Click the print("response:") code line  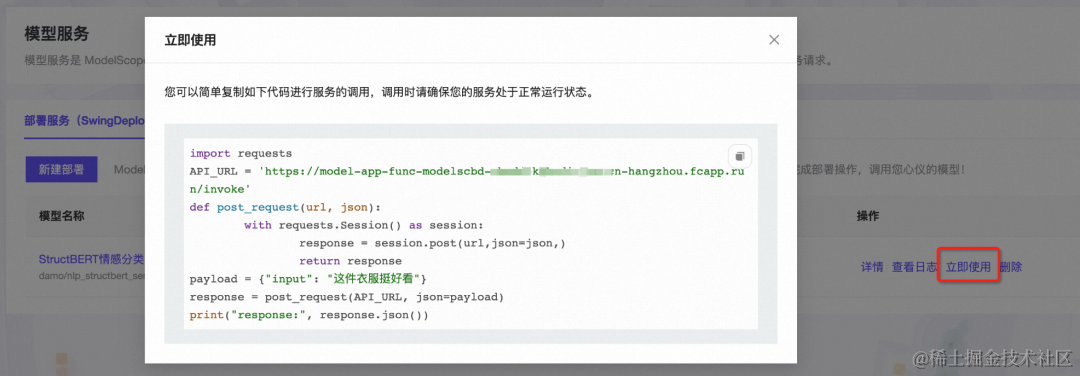point(309,315)
